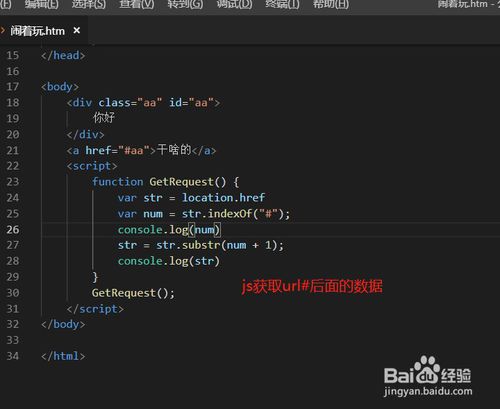Click the closing html tag on line 34
This screenshot has height=409, width=500.
(x=63, y=356)
